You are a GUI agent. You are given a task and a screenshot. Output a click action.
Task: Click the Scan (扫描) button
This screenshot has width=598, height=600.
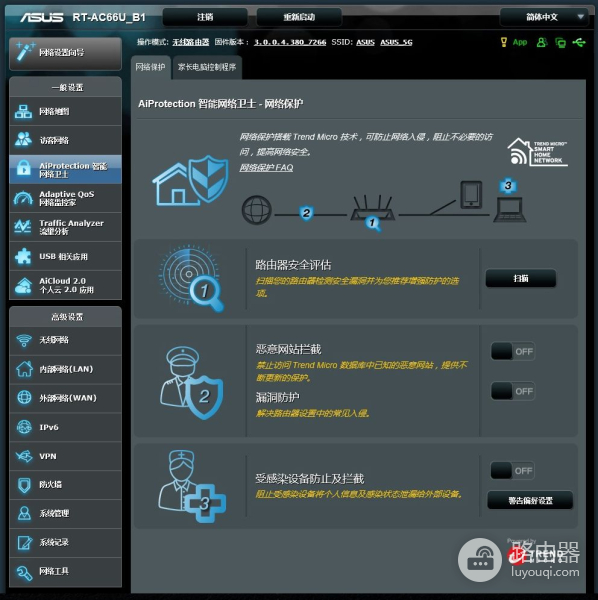point(521,278)
